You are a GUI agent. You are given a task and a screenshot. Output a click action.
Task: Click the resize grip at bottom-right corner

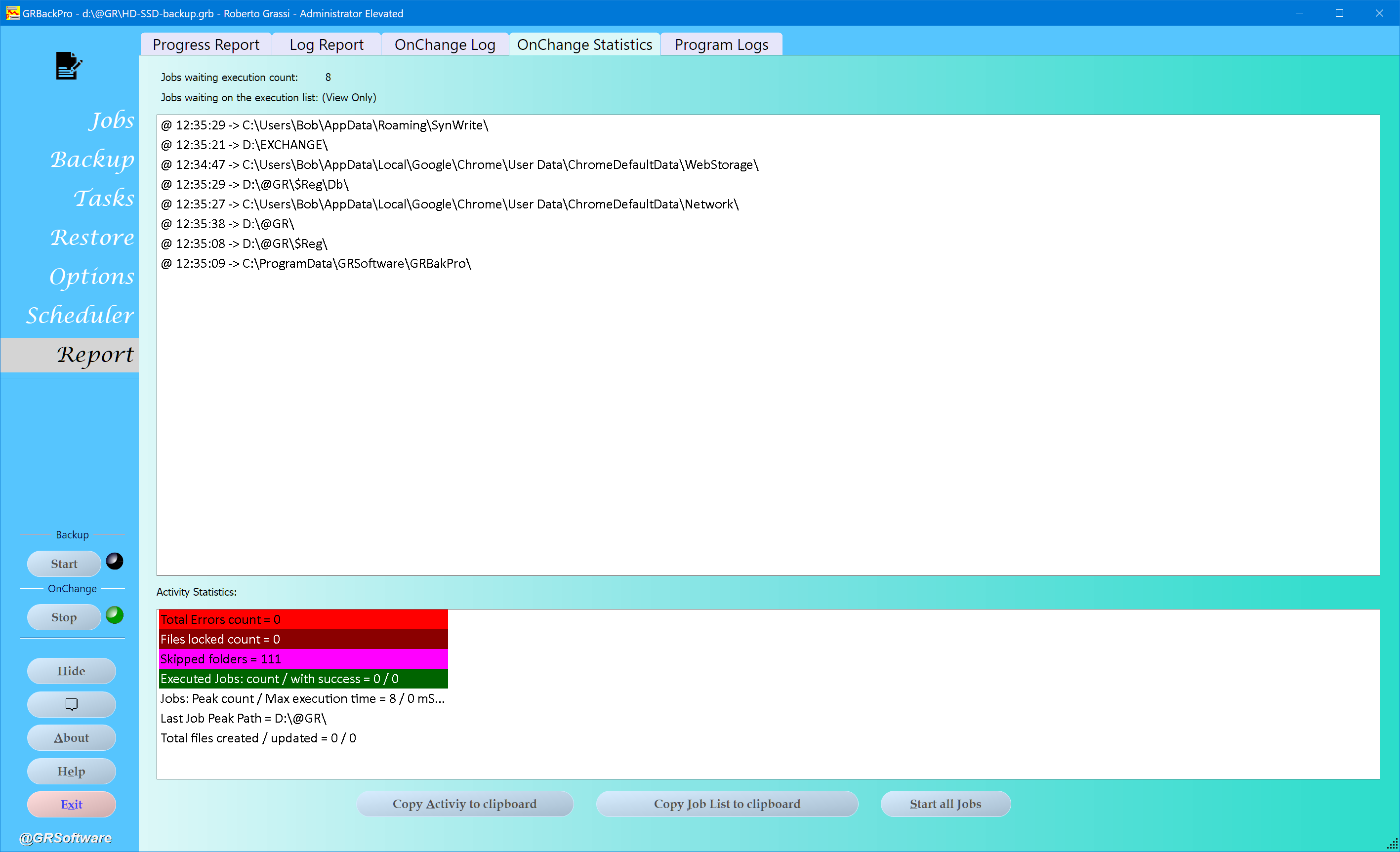tap(1392, 845)
